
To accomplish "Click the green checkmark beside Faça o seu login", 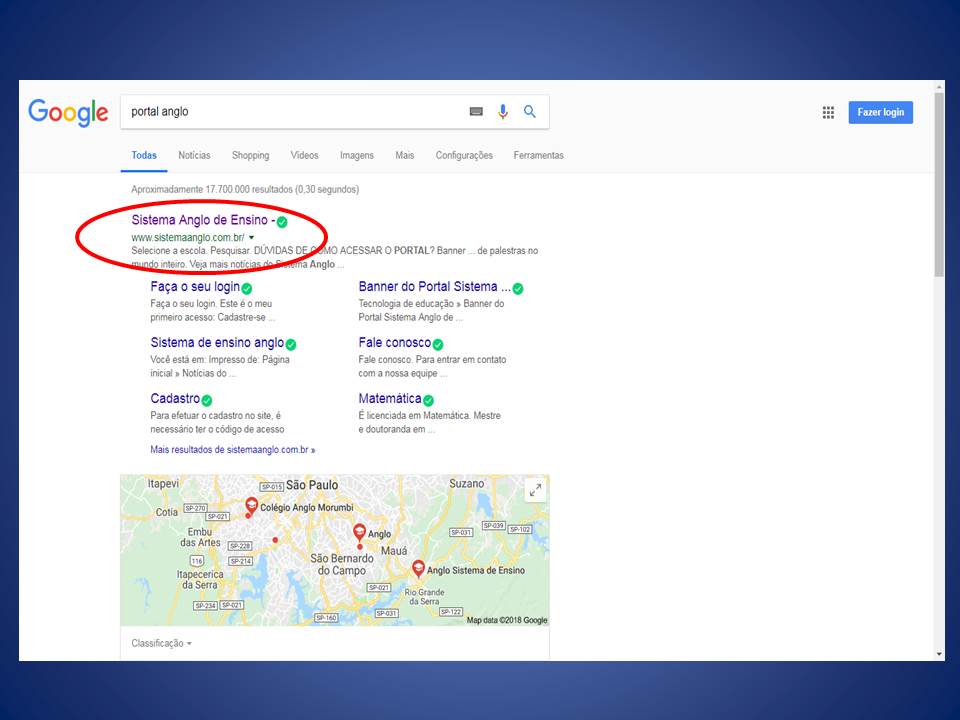I will click(247, 288).
